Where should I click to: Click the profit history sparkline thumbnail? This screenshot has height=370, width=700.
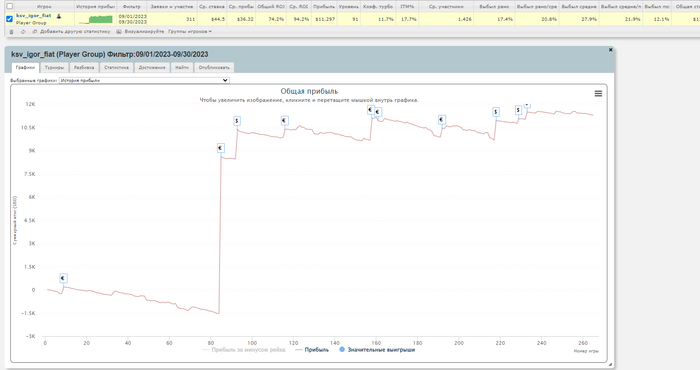click(96, 19)
